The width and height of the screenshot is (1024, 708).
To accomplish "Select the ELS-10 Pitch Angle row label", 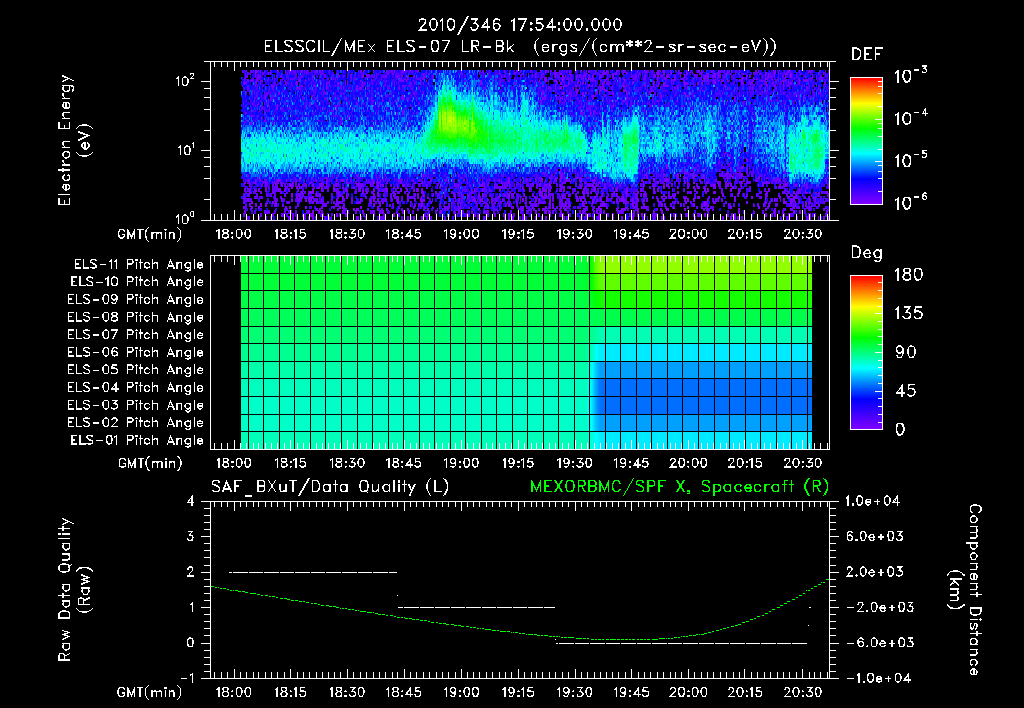I will [137, 282].
